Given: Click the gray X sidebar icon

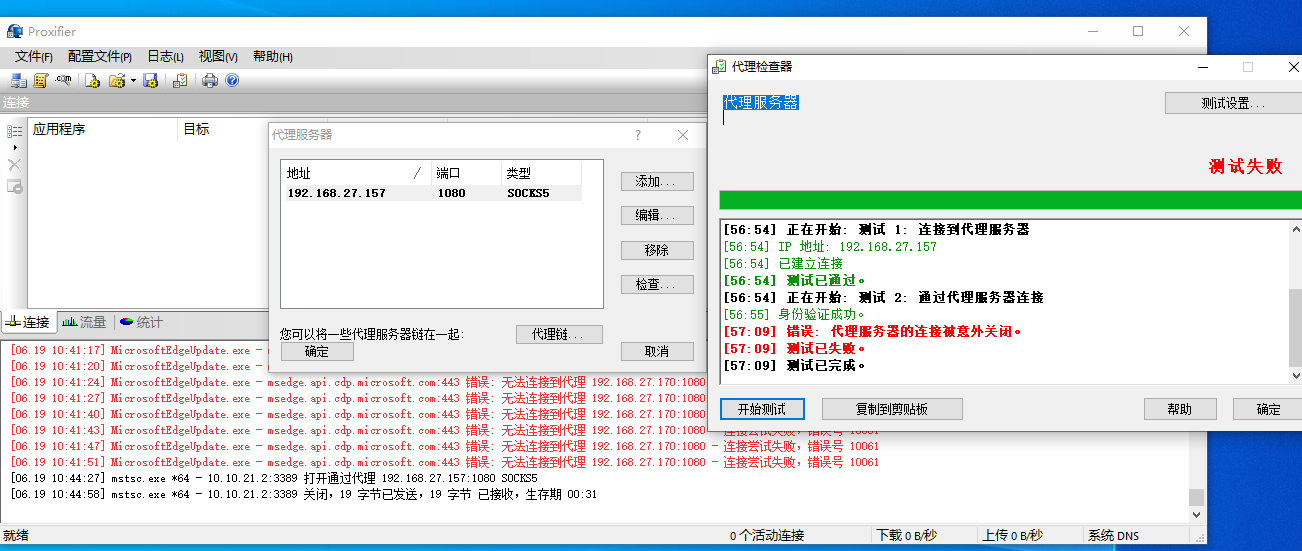Looking at the screenshot, I should tap(14, 164).
